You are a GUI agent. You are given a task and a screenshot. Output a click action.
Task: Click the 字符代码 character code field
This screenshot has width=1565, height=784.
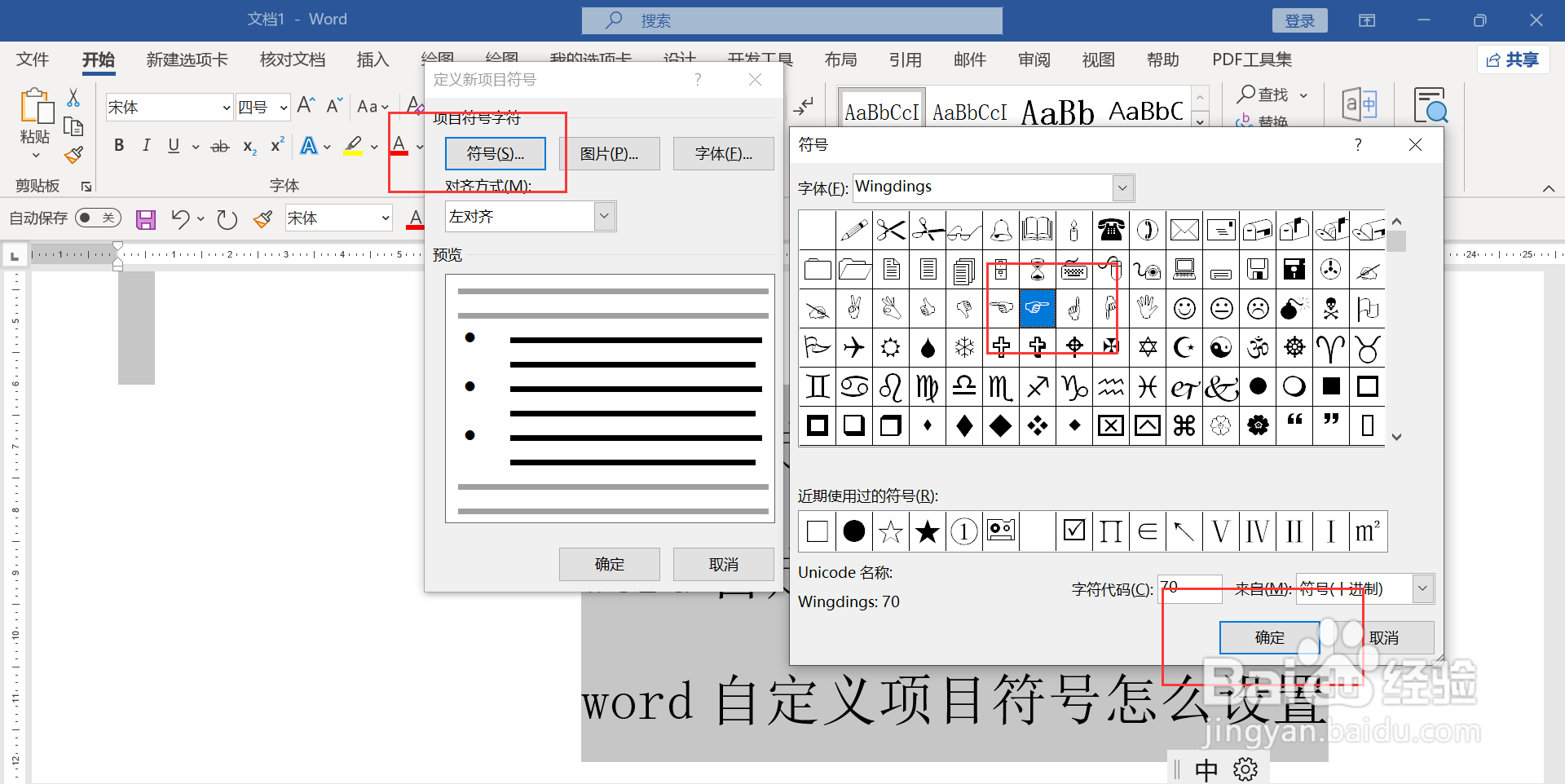pyautogui.click(x=1189, y=588)
